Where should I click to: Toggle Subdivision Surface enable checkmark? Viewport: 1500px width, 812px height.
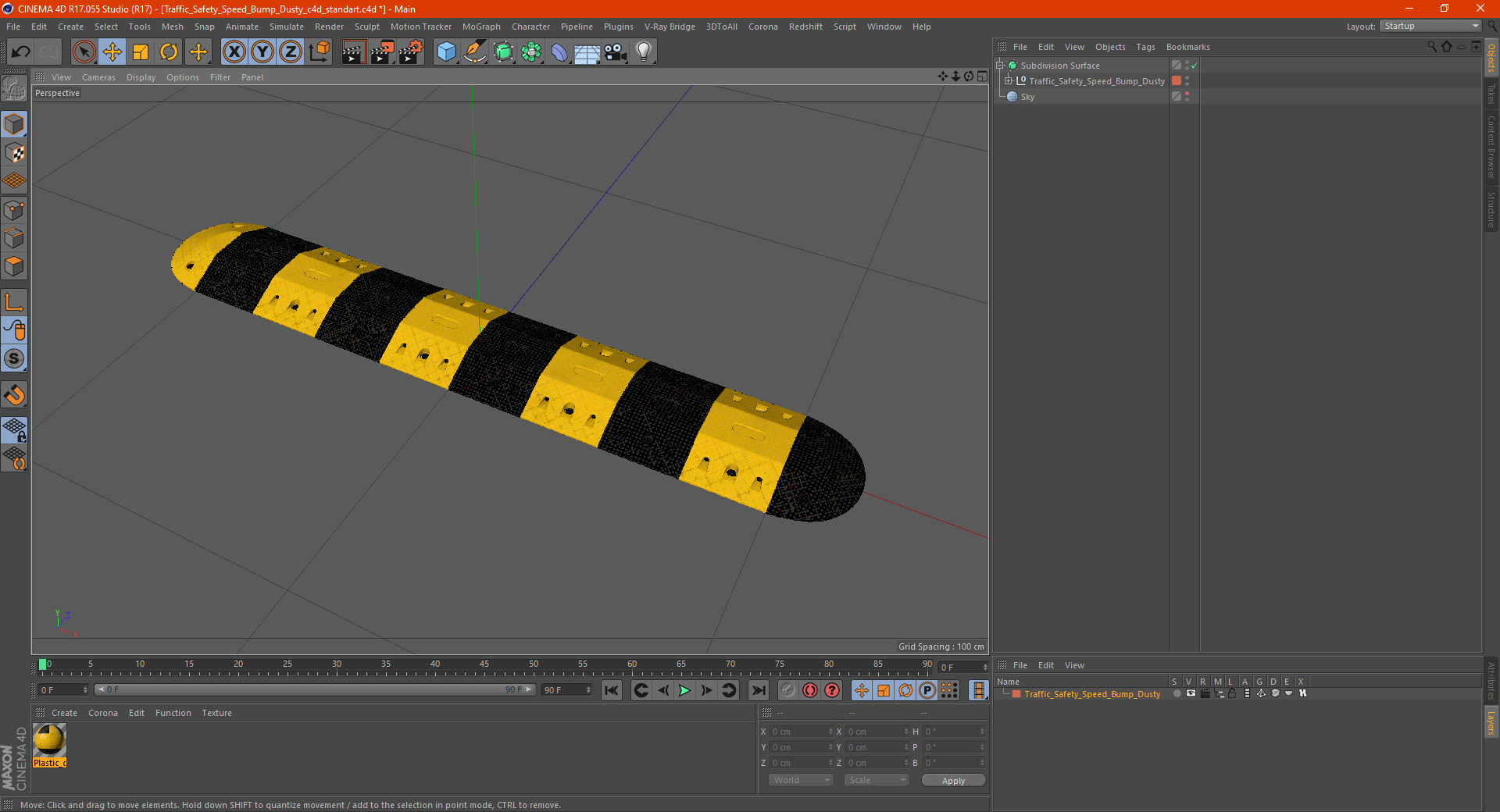click(x=1195, y=66)
